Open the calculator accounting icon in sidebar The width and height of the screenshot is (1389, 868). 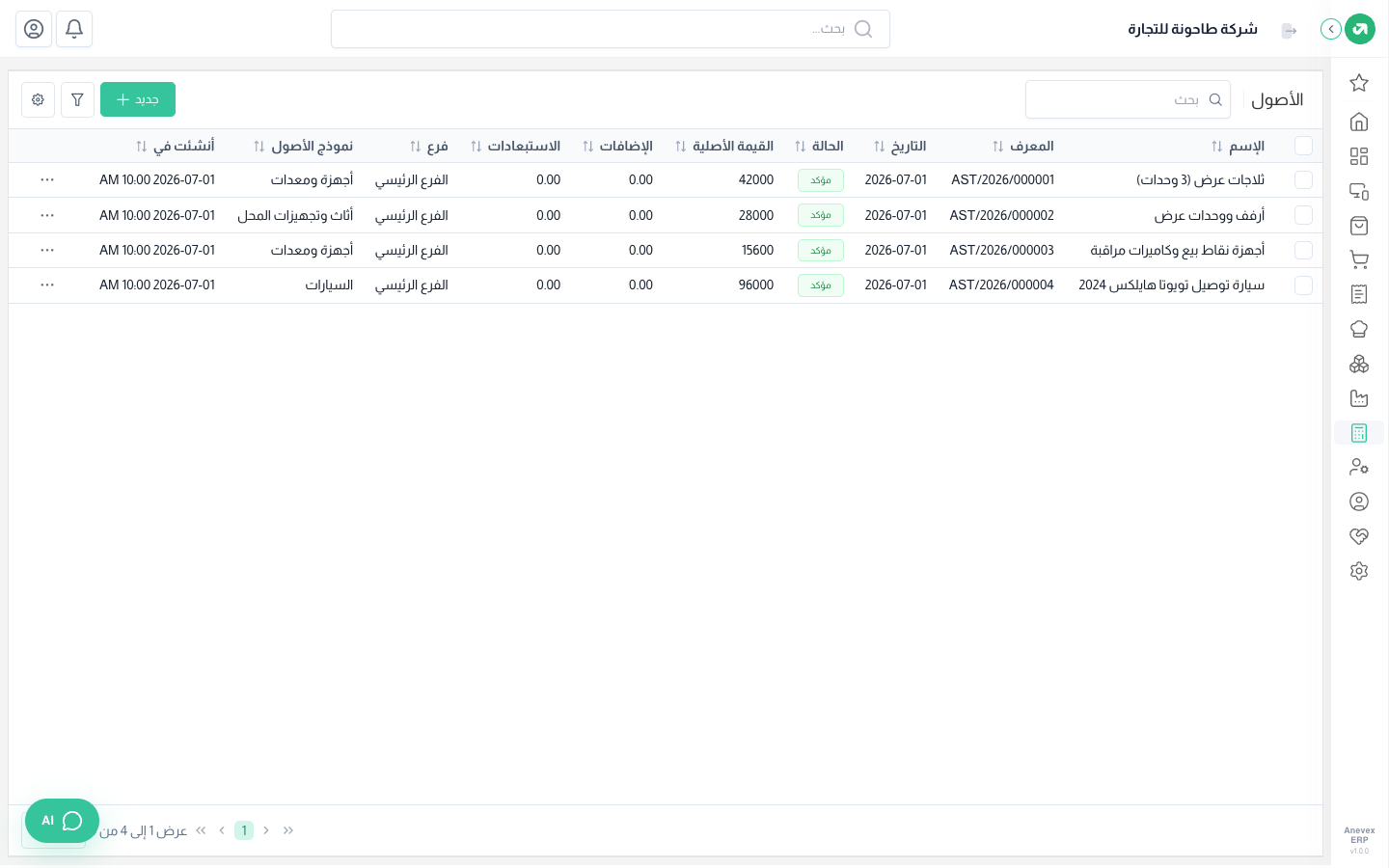[x=1359, y=433]
